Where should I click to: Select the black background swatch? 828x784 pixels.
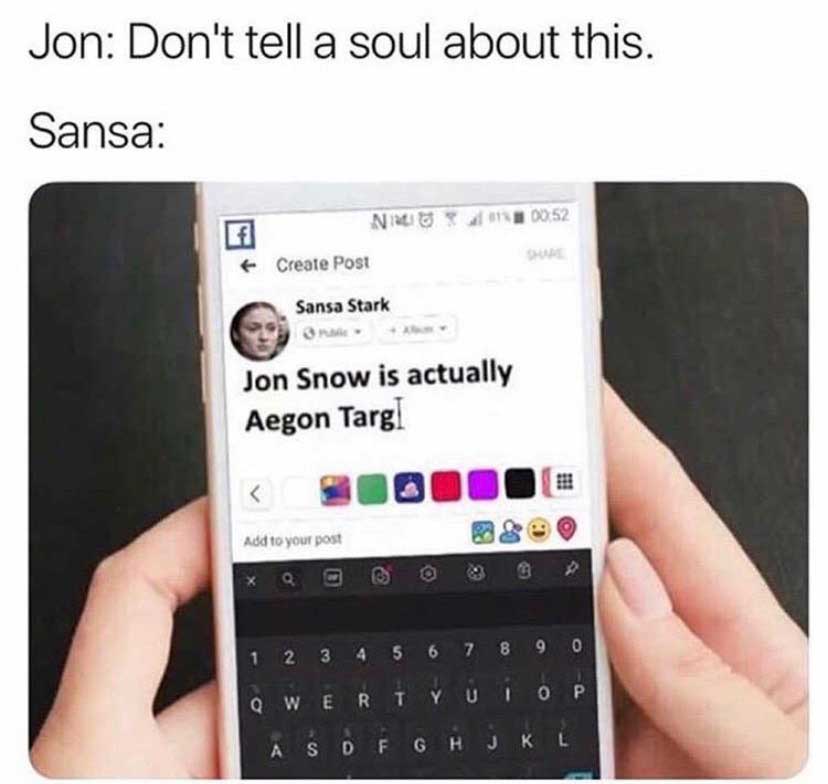tap(520, 483)
